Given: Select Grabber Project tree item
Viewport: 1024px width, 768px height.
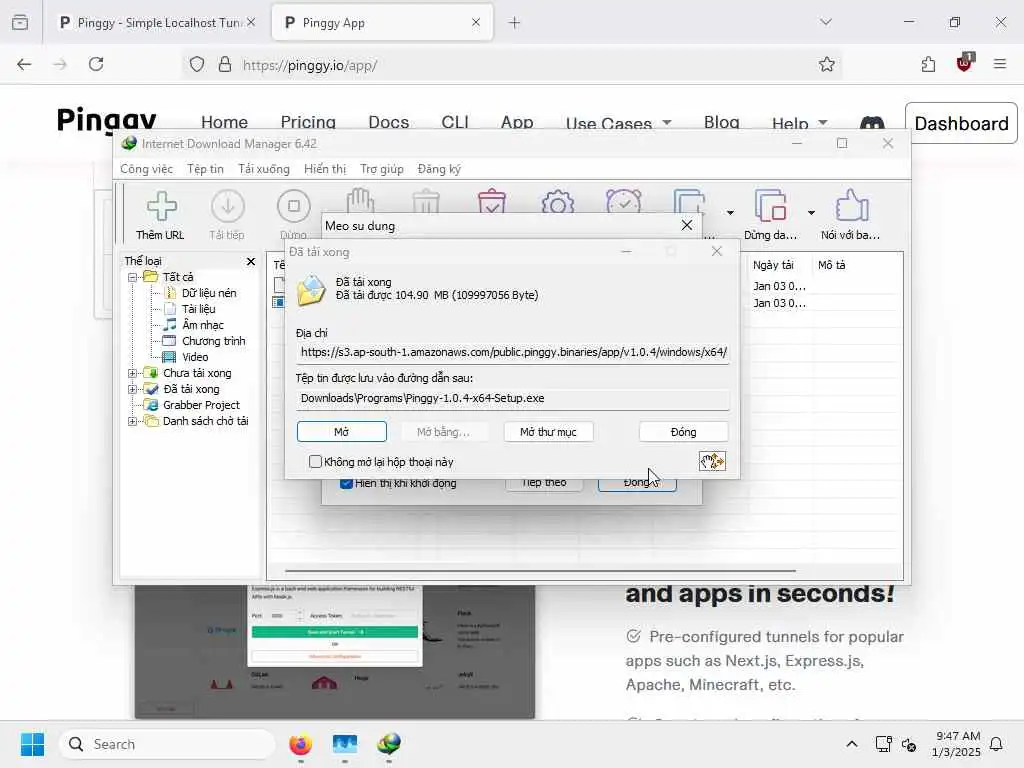Looking at the screenshot, I should click(201, 405).
